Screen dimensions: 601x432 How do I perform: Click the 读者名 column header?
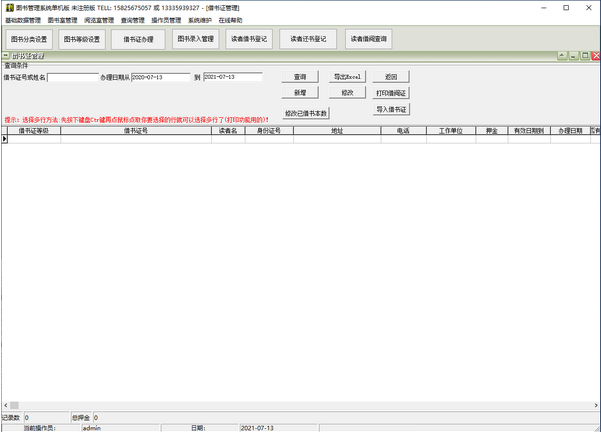coord(227,130)
